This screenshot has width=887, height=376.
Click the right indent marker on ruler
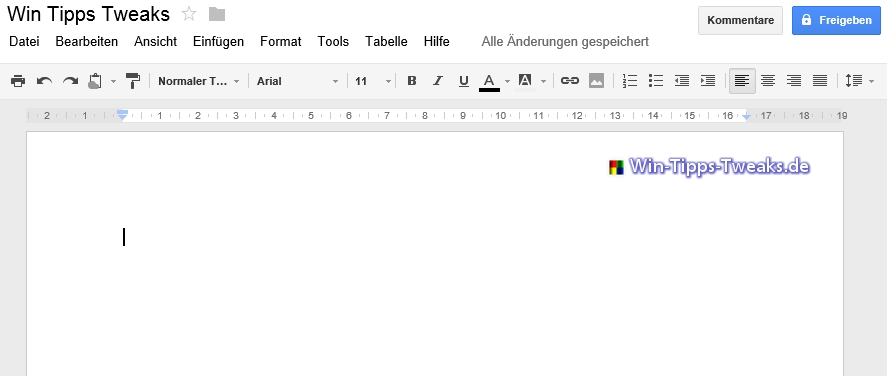[747, 116]
